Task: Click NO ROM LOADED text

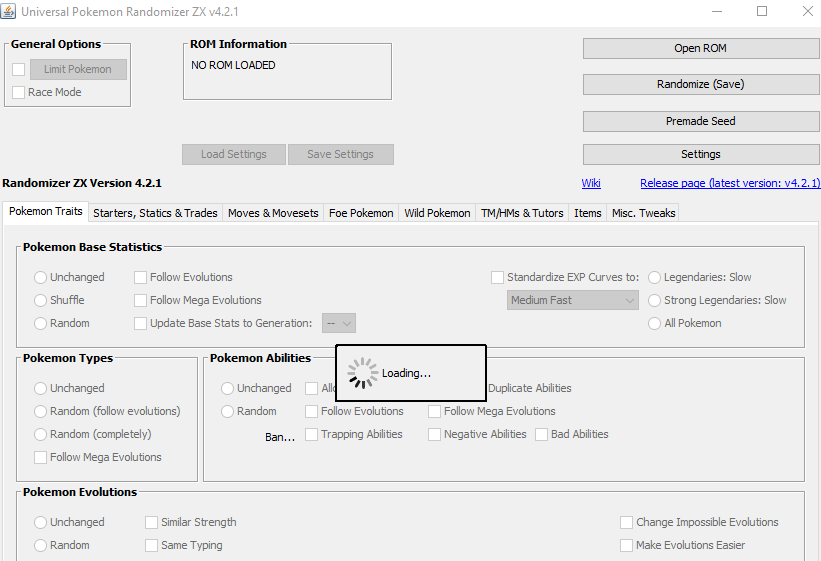Action: pyautogui.click(x=233, y=65)
